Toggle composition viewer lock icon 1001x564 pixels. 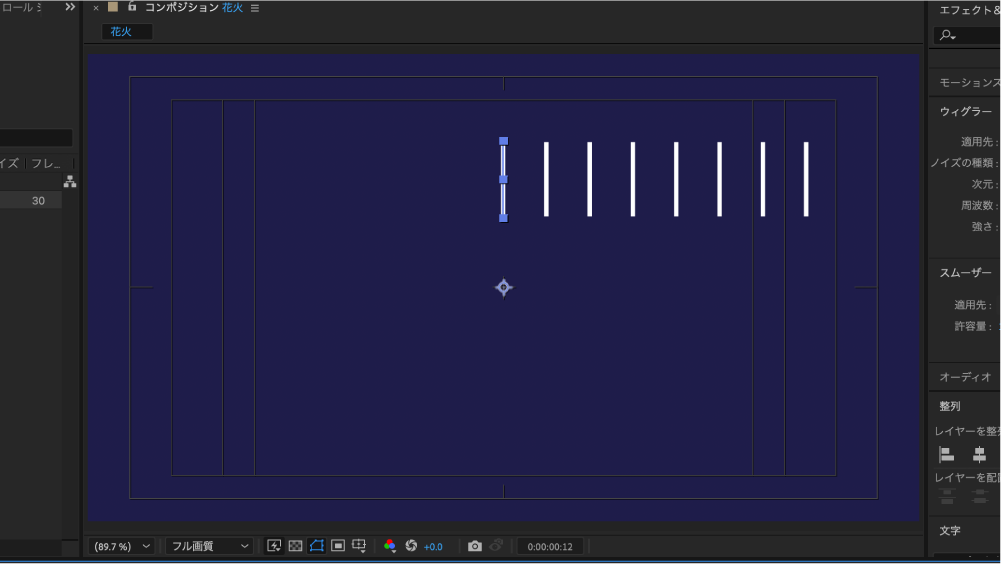pos(132,7)
